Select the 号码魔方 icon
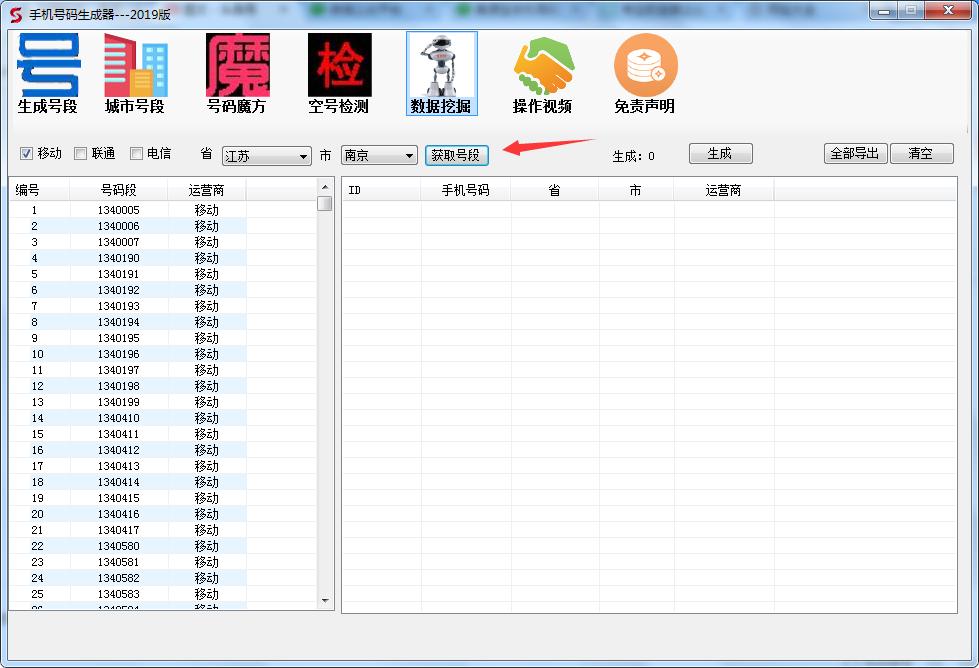Screen dimensions: 979x668 point(237,73)
